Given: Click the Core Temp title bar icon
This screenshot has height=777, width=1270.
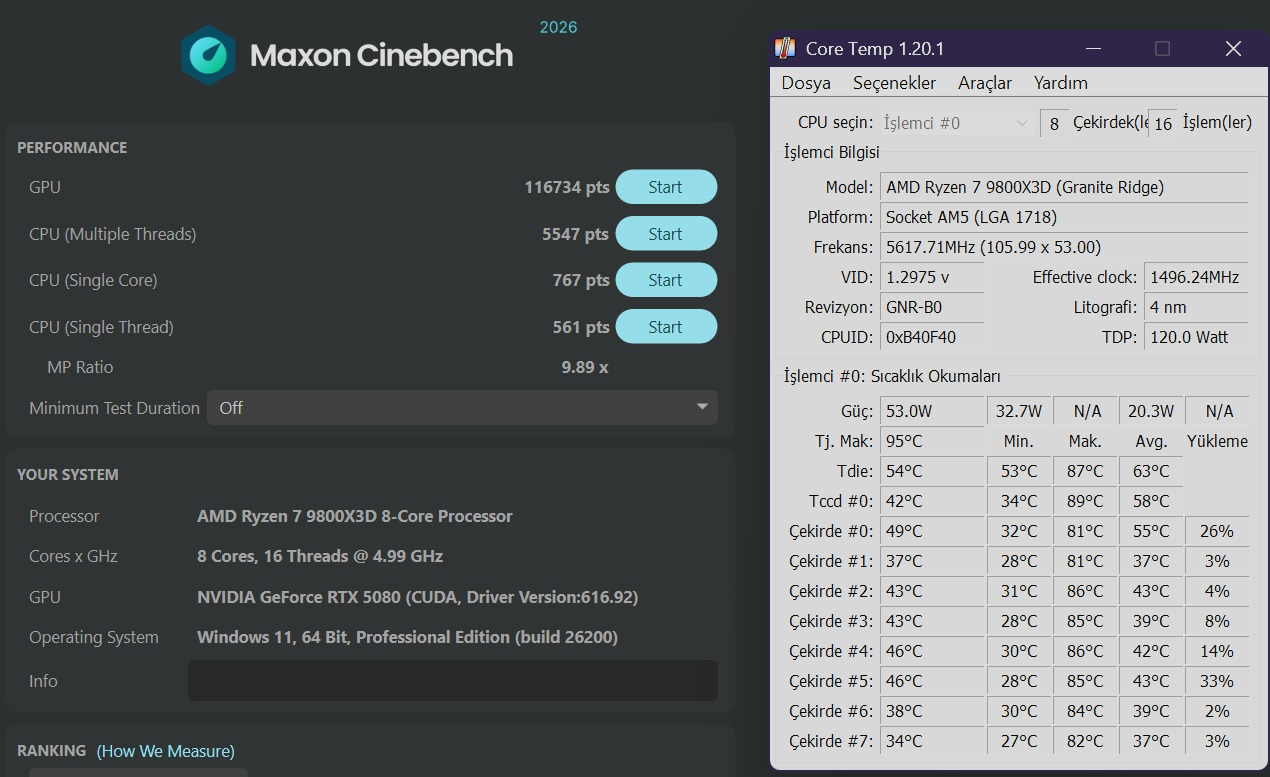Looking at the screenshot, I should click(x=786, y=48).
